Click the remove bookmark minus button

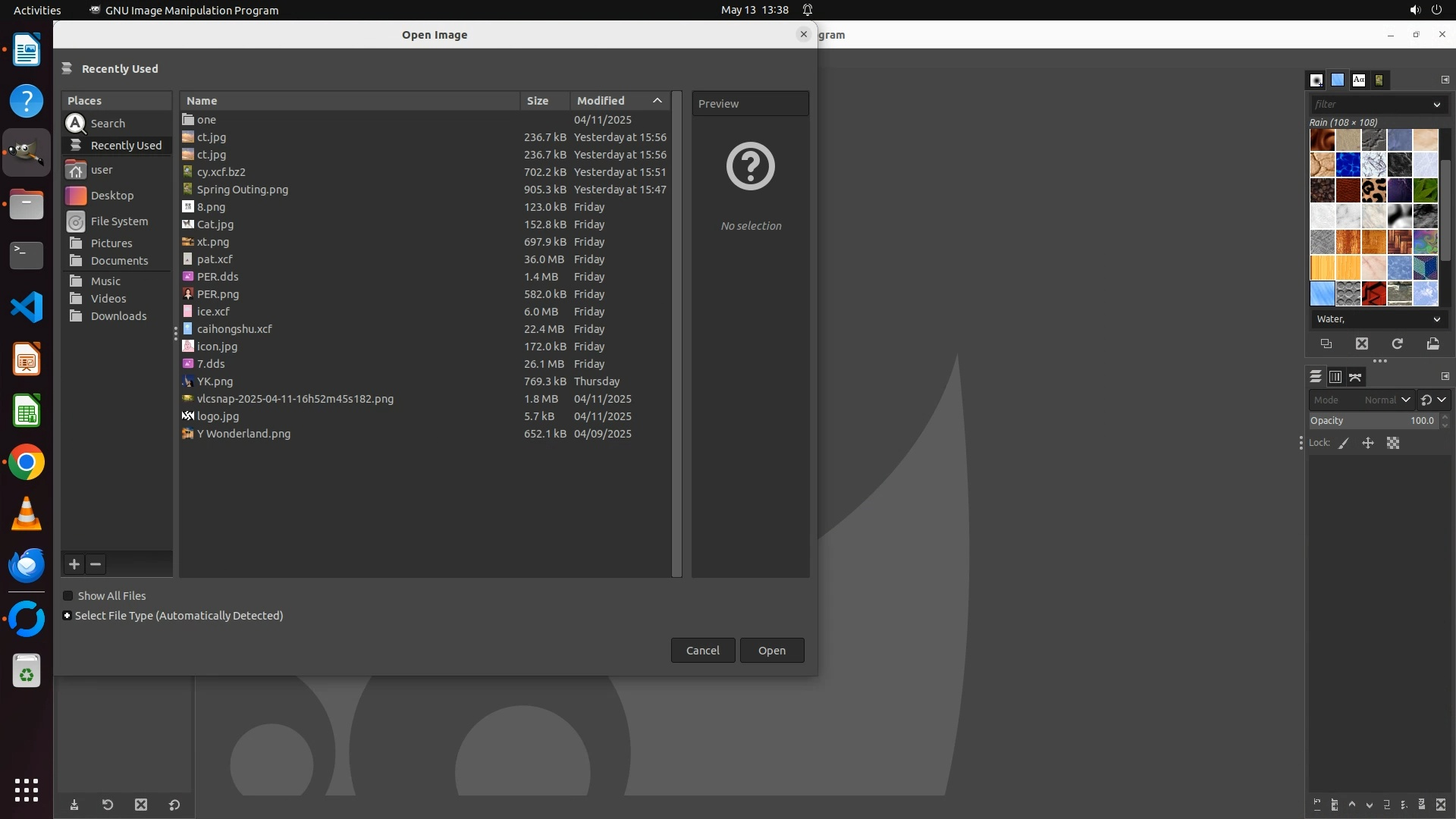96,564
